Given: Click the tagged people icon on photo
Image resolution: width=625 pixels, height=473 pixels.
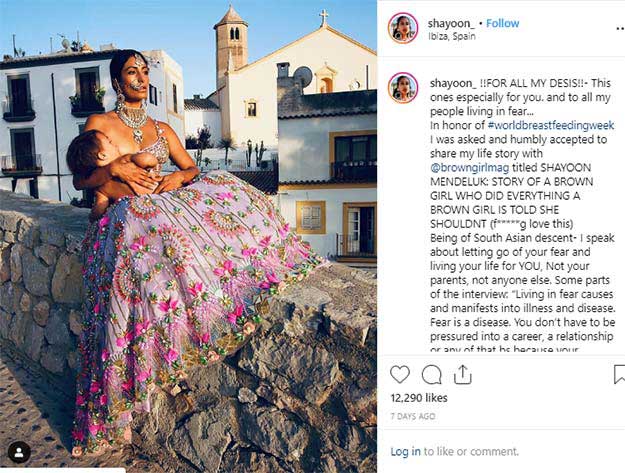Looking at the screenshot, I should (19, 452).
